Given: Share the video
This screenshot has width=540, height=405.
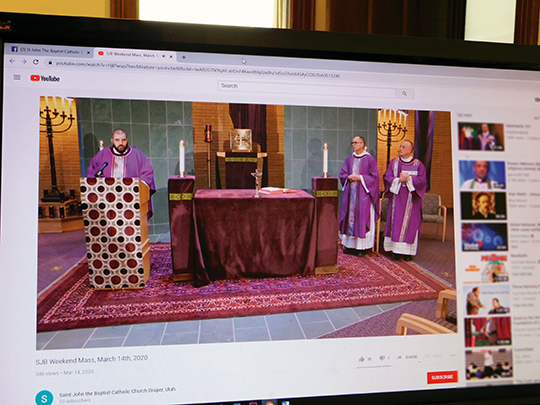Looking at the screenshot, I should (407, 357).
